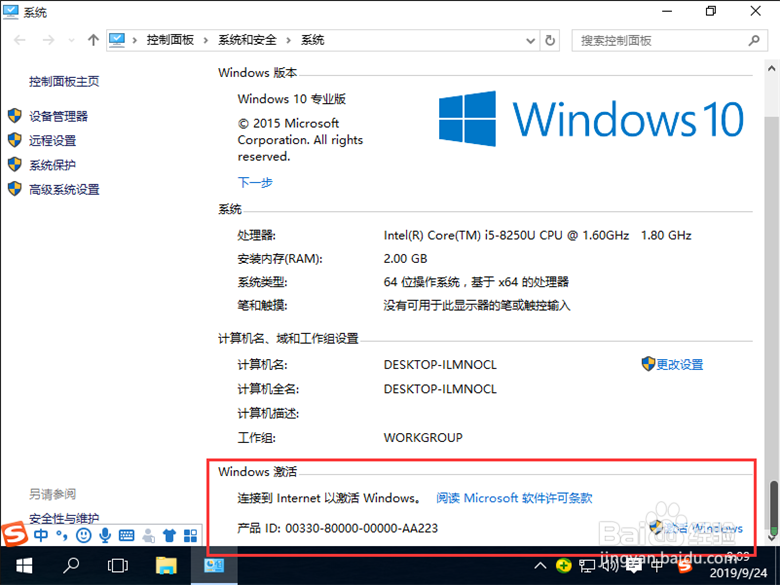780x585 pixels.
Task: Open Task View on taskbar
Action: [x=117, y=566]
